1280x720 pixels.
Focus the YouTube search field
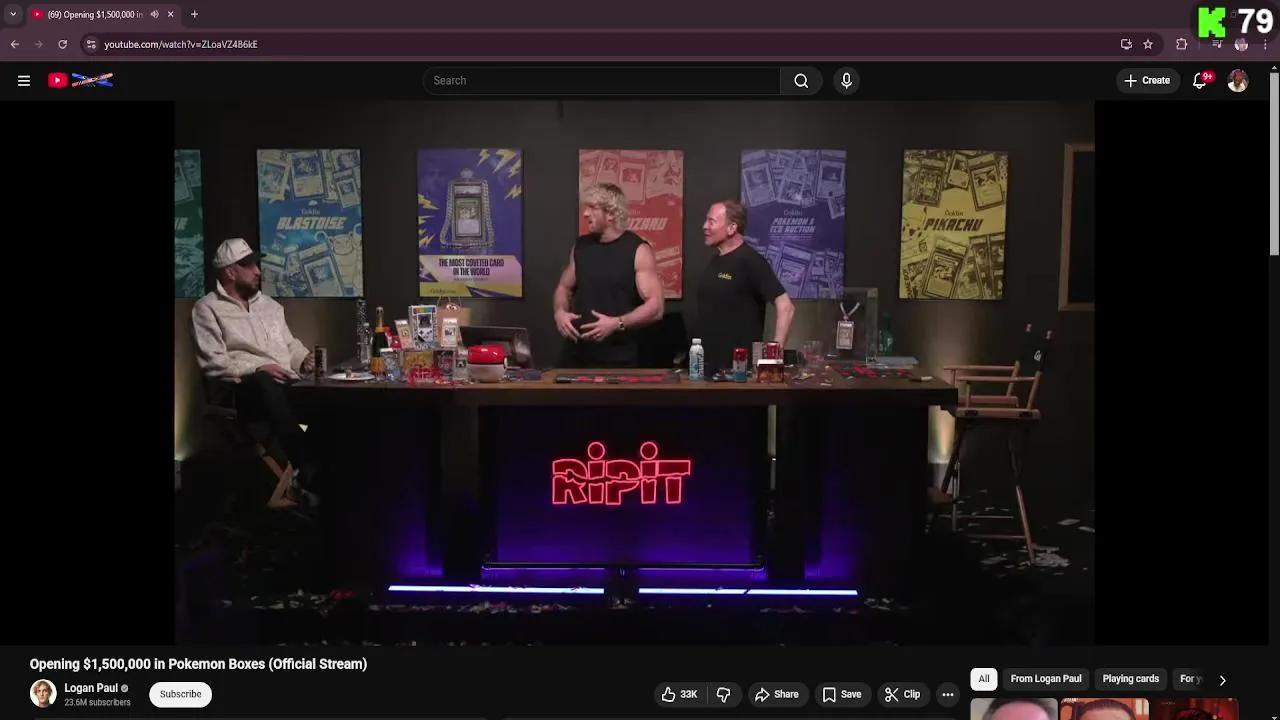tap(602, 81)
